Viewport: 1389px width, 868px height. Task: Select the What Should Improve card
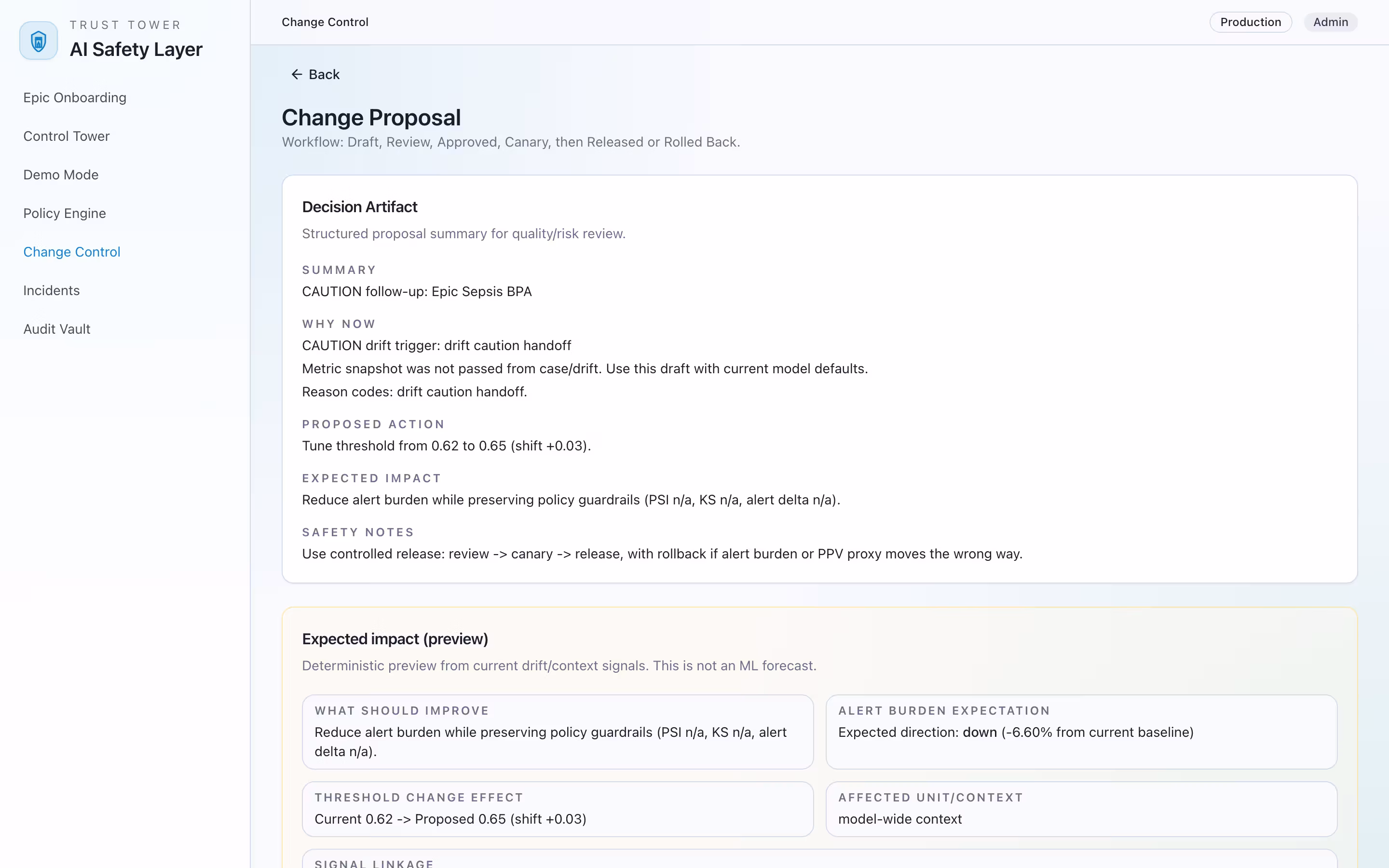(558, 732)
